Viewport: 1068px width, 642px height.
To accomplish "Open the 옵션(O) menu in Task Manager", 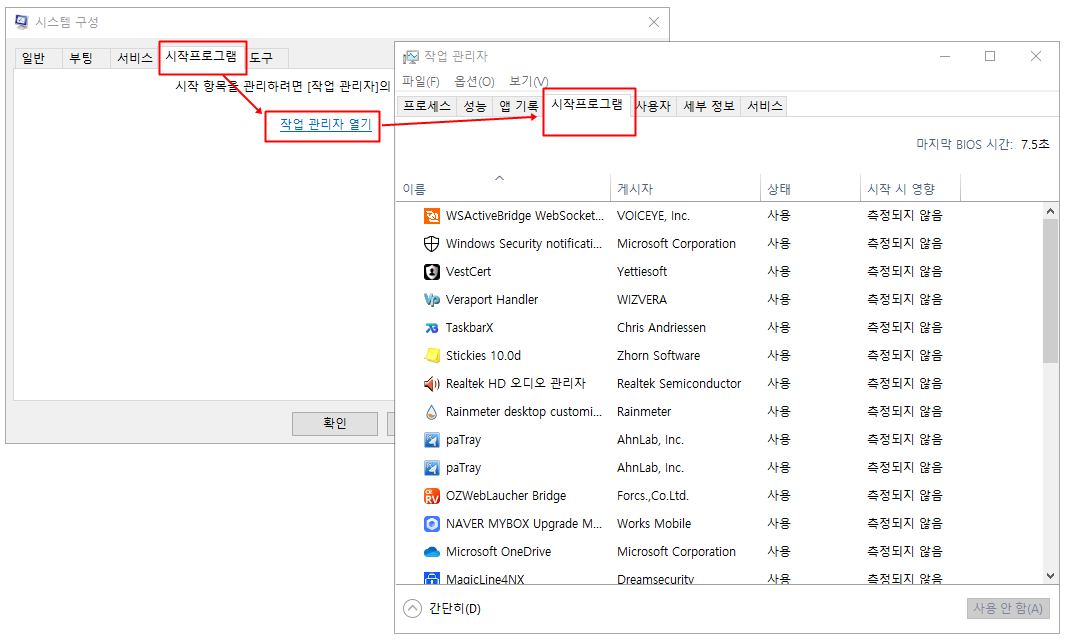I will [x=474, y=82].
